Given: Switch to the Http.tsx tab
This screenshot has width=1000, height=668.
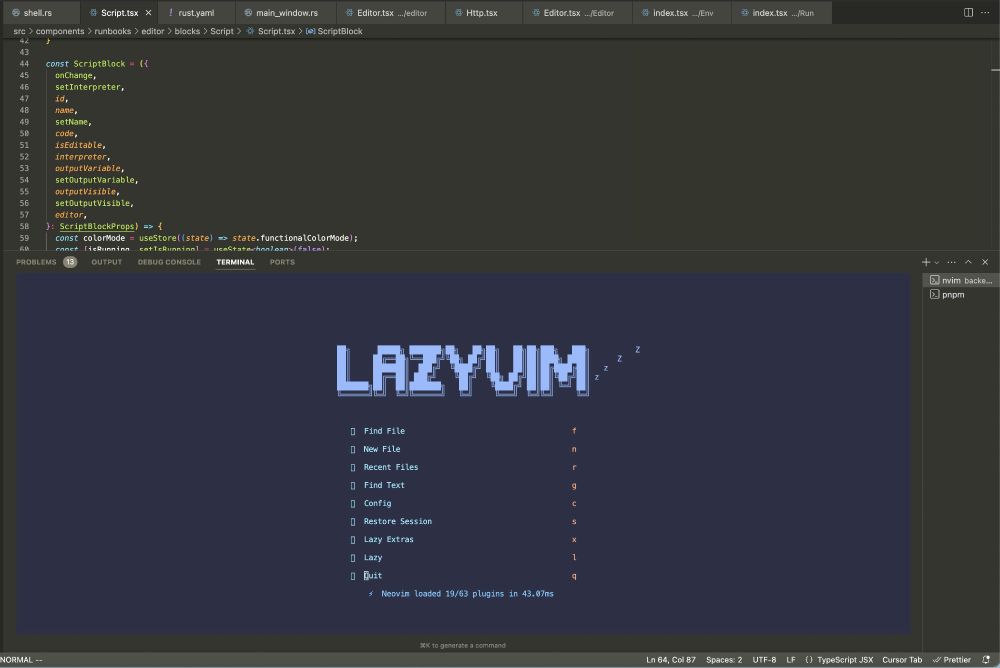Looking at the screenshot, I should click(482, 13).
